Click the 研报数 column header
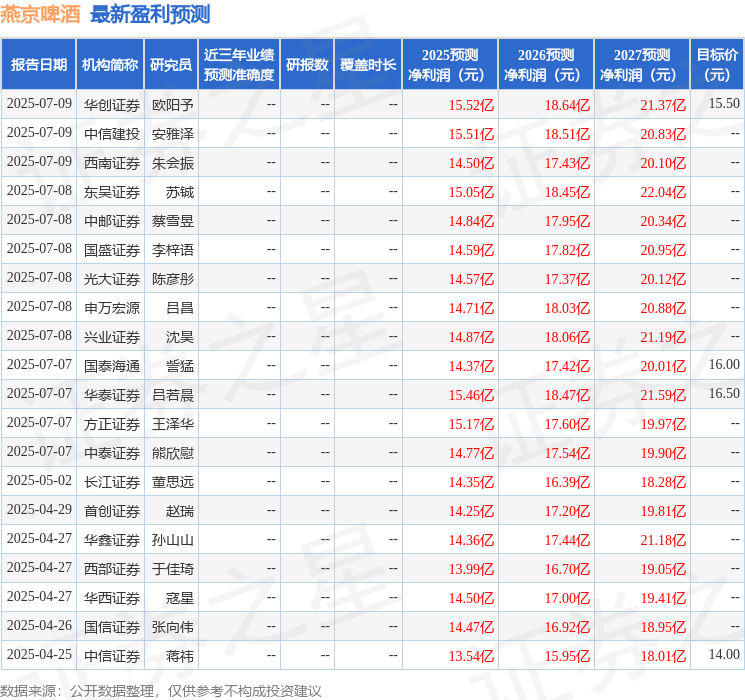 tap(307, 65)
